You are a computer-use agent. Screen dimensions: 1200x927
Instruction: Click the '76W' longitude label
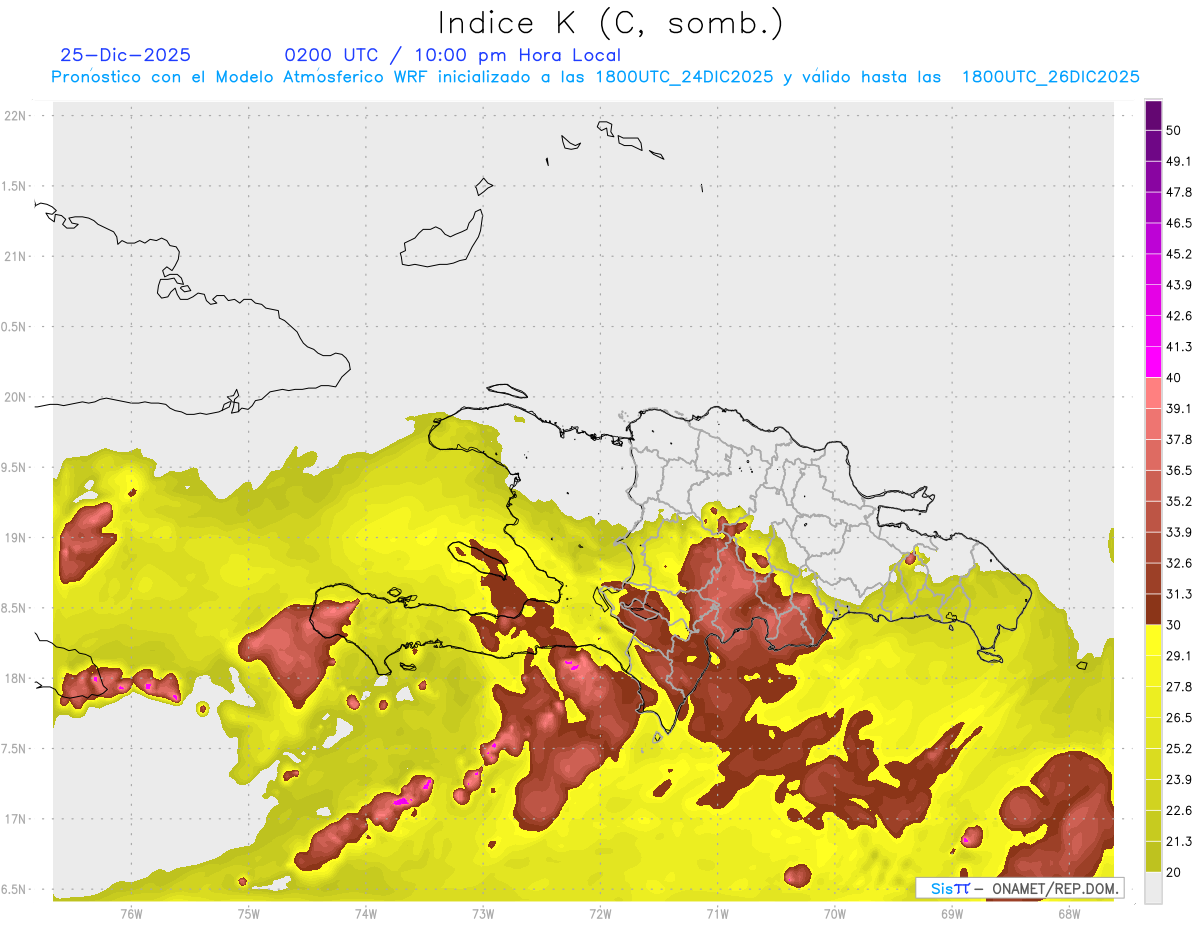tap(131, 914)
